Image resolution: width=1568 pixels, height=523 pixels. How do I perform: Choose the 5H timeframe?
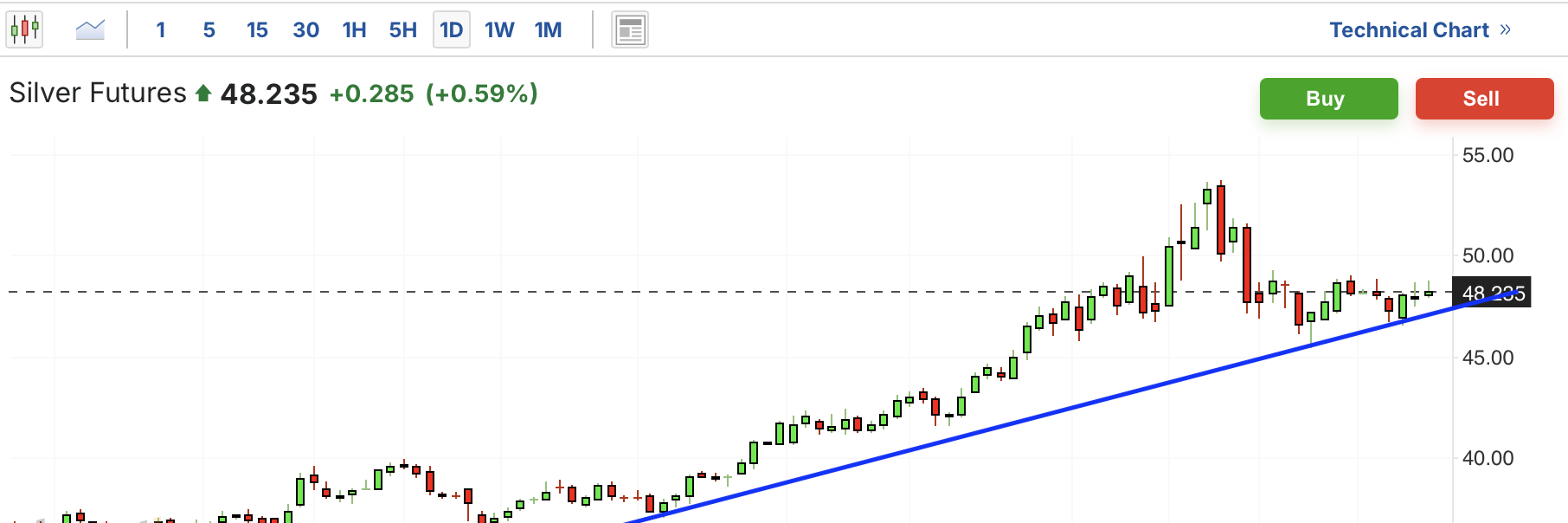pyautogui.click(x=403, y=30)
